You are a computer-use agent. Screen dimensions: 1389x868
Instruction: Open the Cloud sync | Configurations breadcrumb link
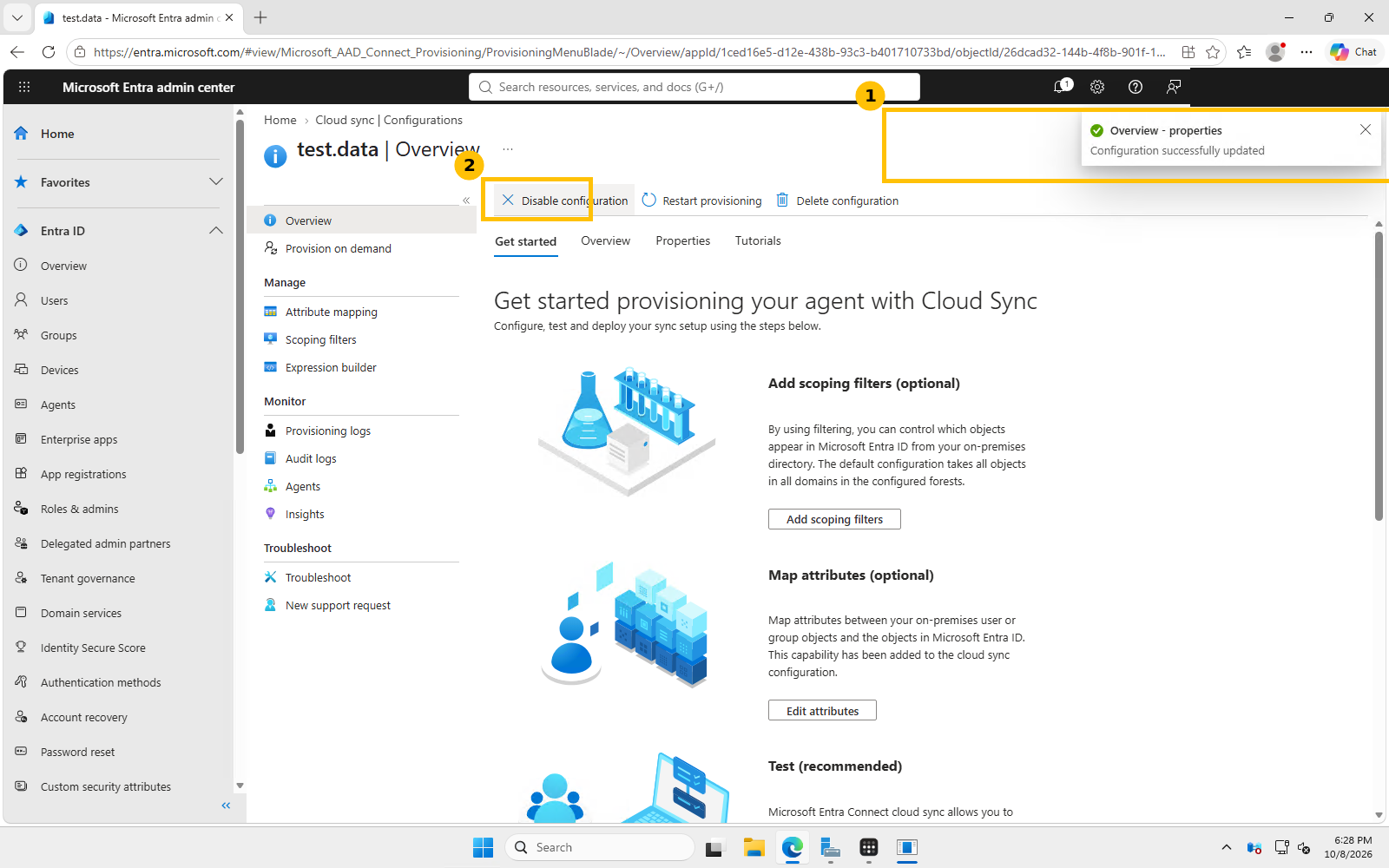tap(389, 120)
